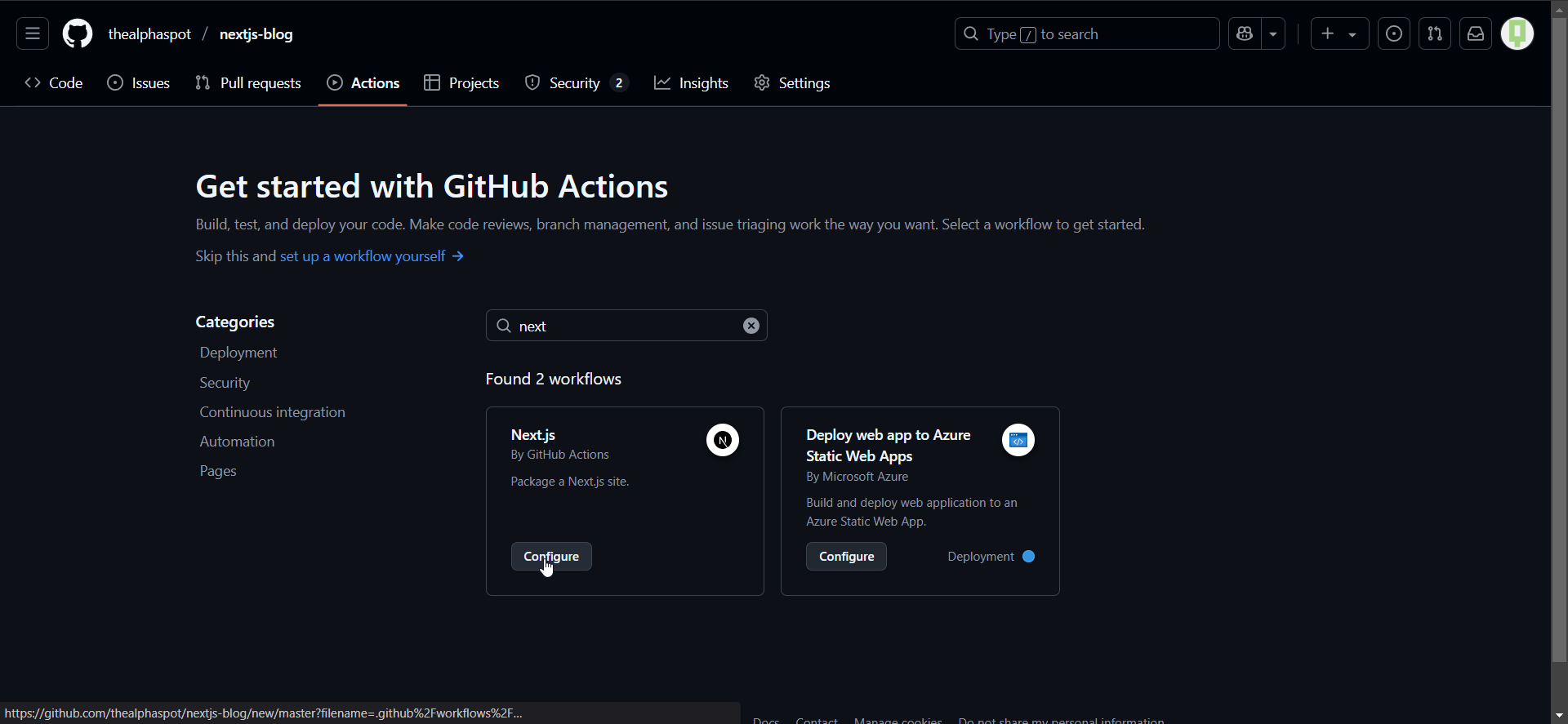Configure Azure Static Web Apps workflow

click(846, 557)
